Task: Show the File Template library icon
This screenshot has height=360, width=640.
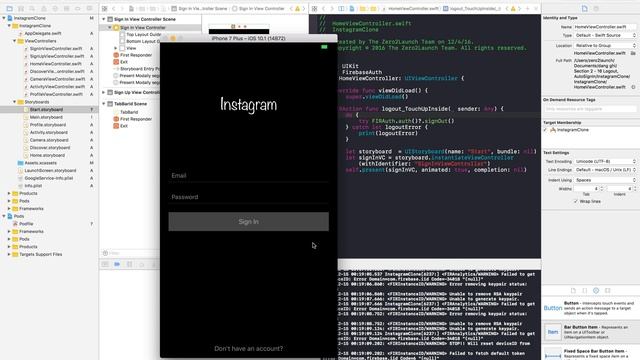Action: tap(573, 290)
